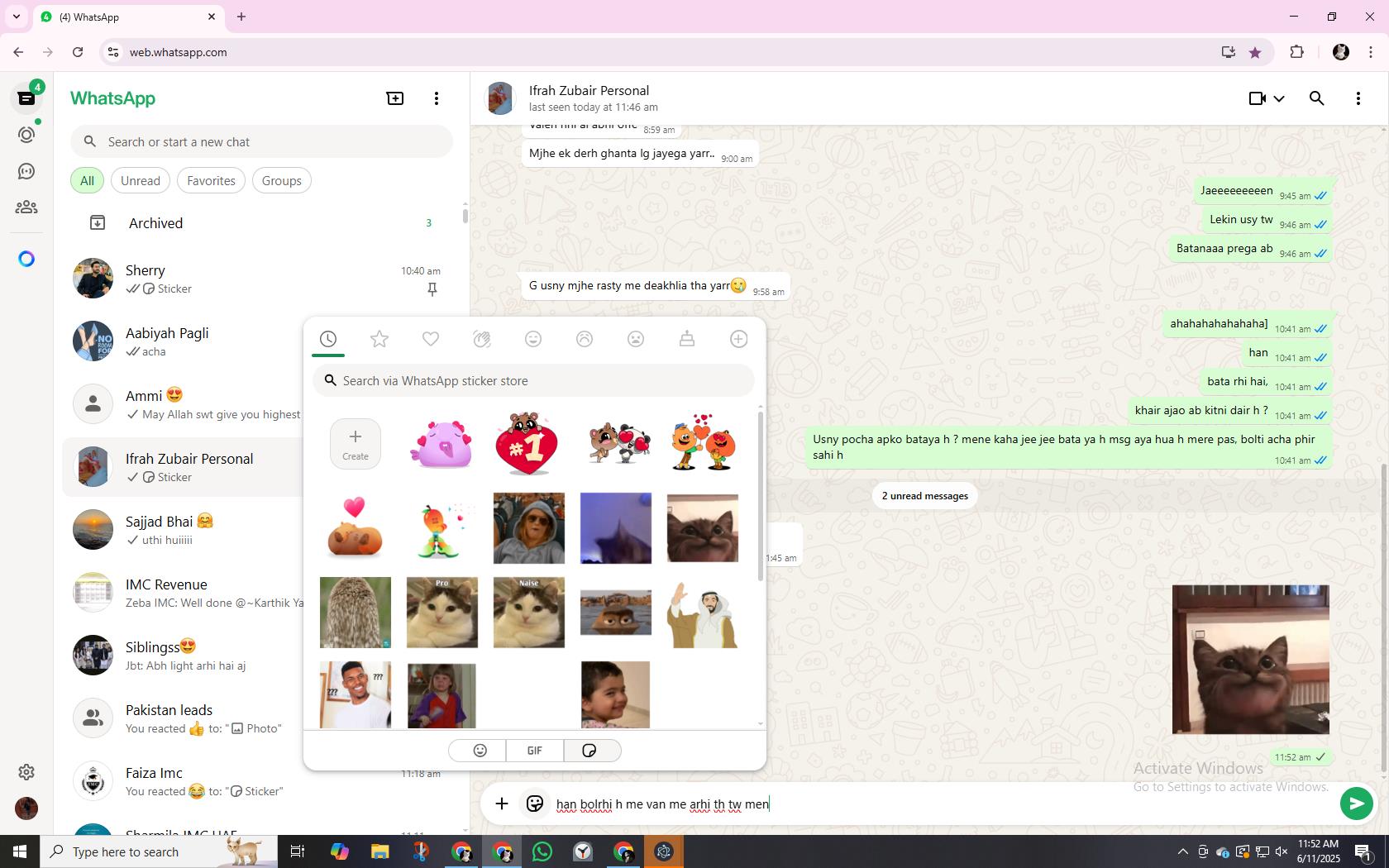Toggle the emoji sticker panel button
This screenshot has height=868, width=1389.
point(535,804)
